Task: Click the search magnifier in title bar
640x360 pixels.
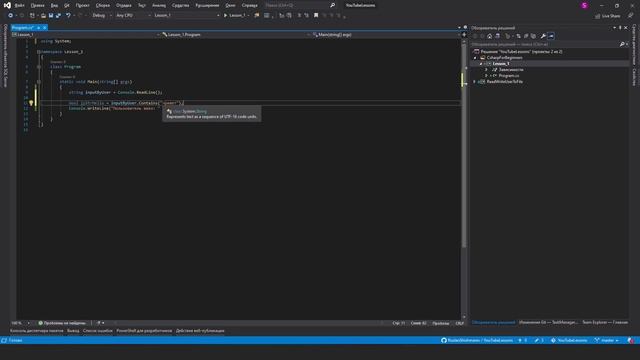Action: [x=333, y=5]
